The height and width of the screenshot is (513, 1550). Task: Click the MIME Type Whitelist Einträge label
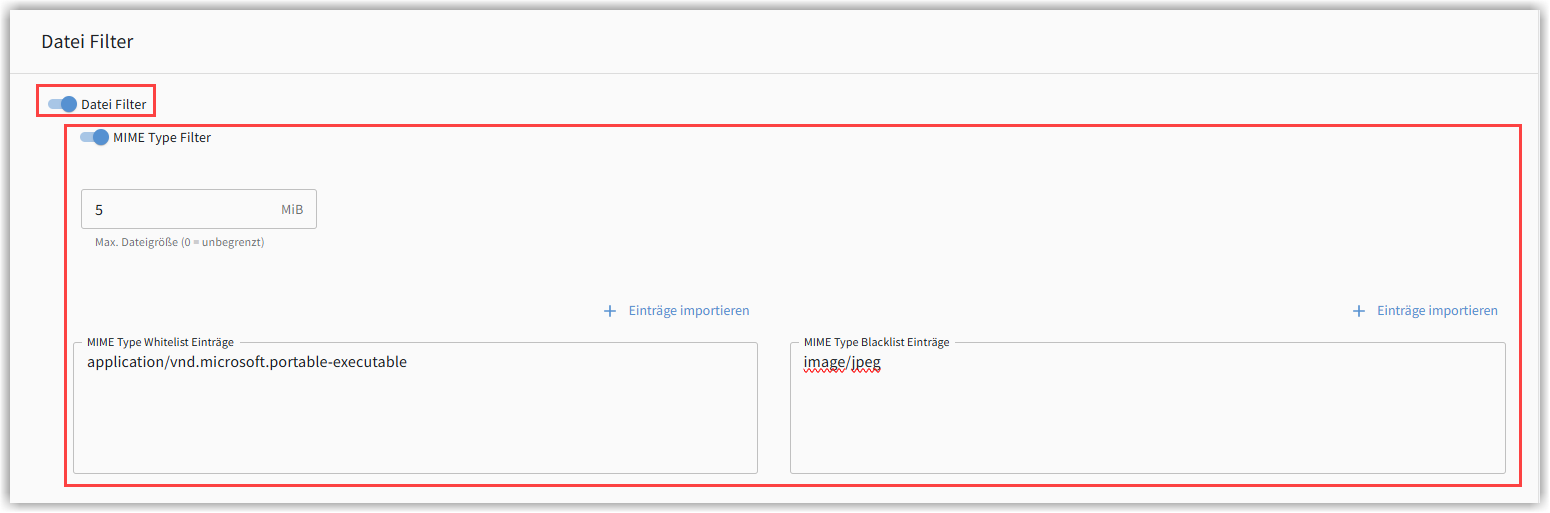(160, 342)
